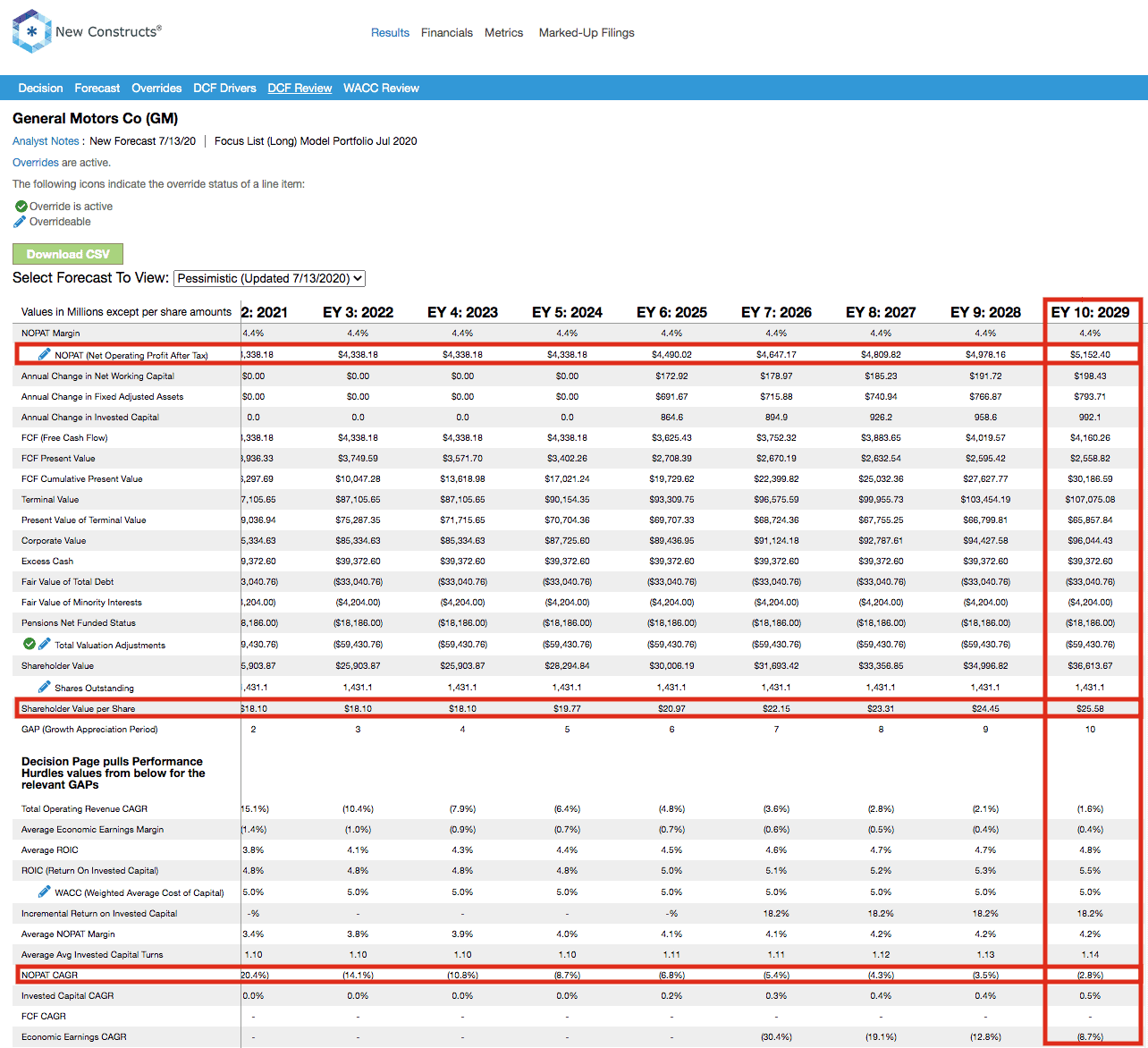Open the Metrics tab
1148x1048 pixels.
tap(504, 32)
